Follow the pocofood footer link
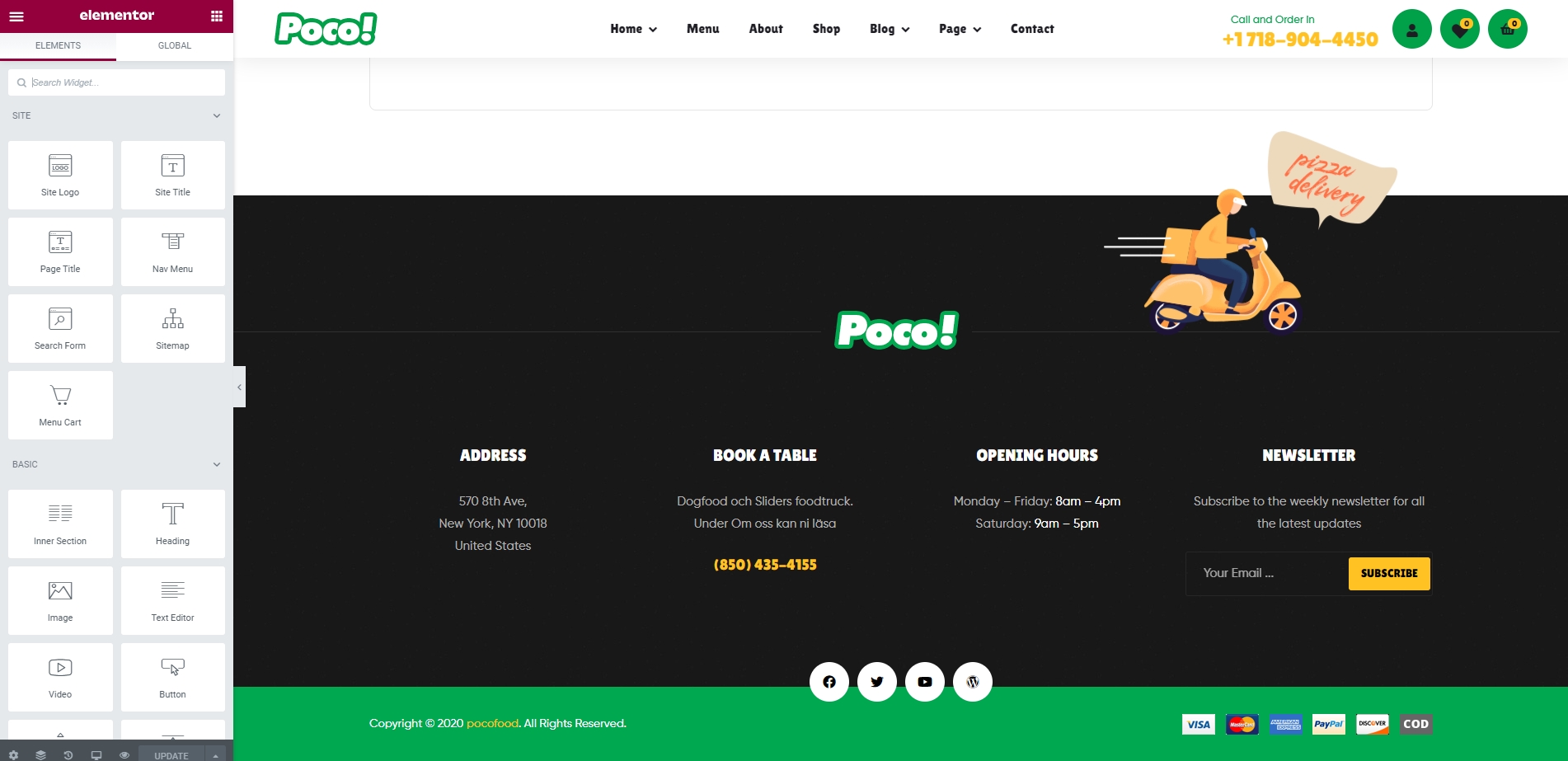 tap(492, 723)
